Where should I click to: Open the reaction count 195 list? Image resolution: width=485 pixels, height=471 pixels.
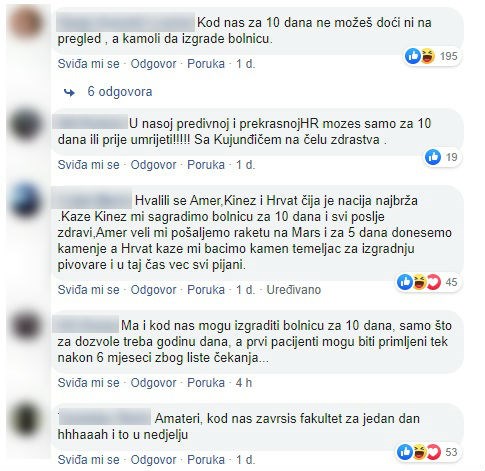pyautogui.click(x=448, y=56)
